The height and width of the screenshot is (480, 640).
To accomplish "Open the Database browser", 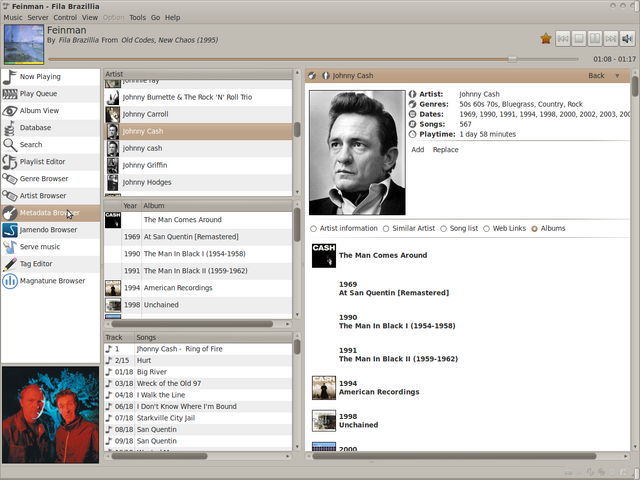I will coord(50,128).
